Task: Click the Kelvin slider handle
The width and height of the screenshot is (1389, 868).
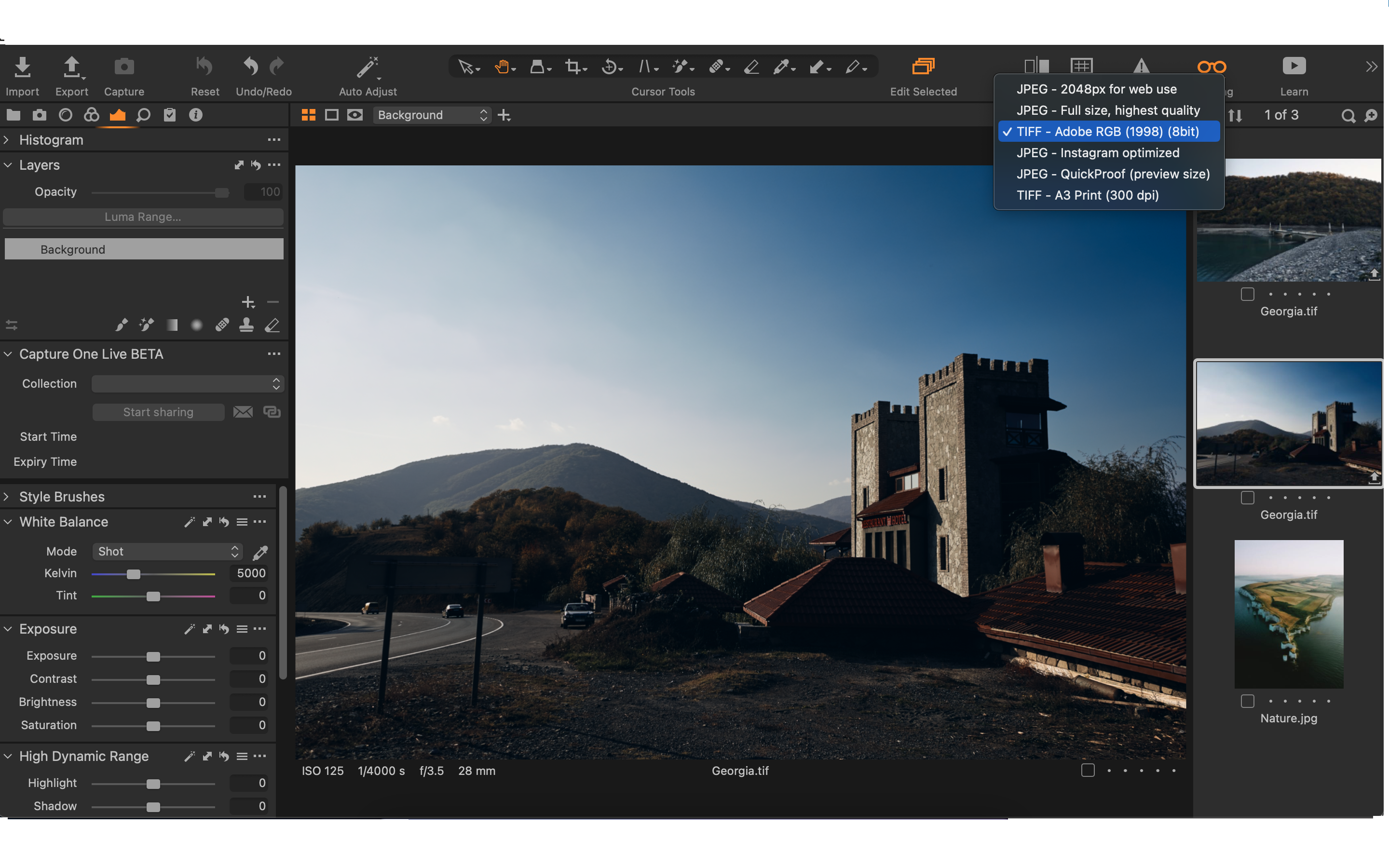Action: [133, 574]
